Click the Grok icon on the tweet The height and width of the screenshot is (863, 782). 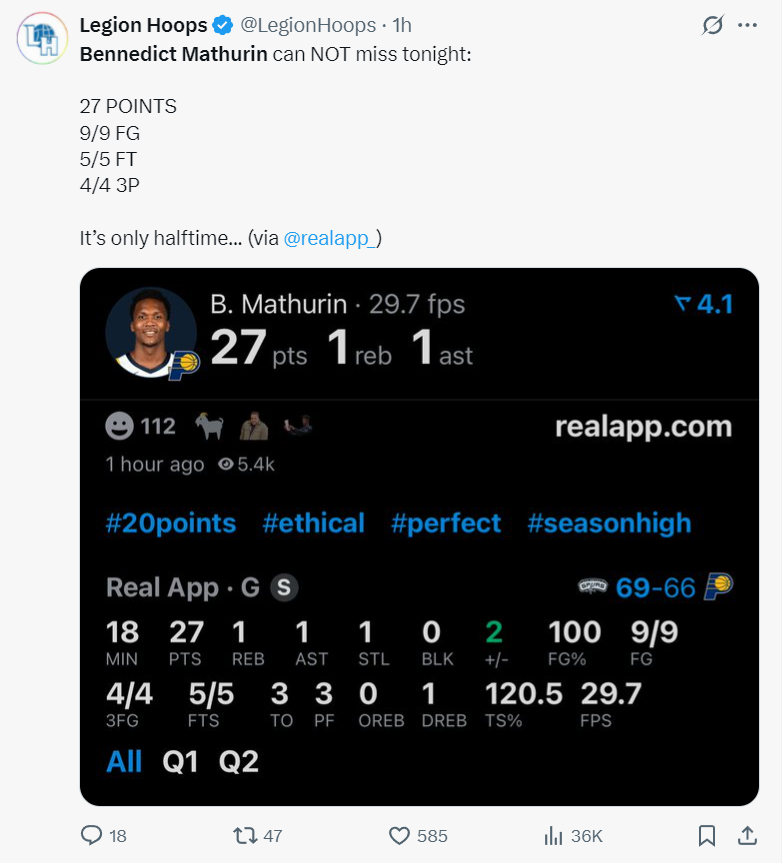tap(711, 26)
